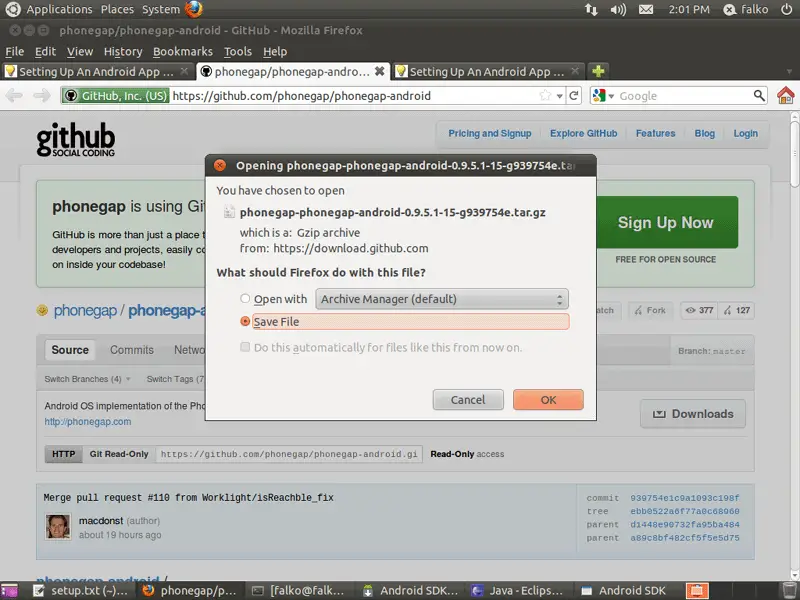Click the Downloads button
This screenshot has height=600, width=800.
click(x=693, y=414)
